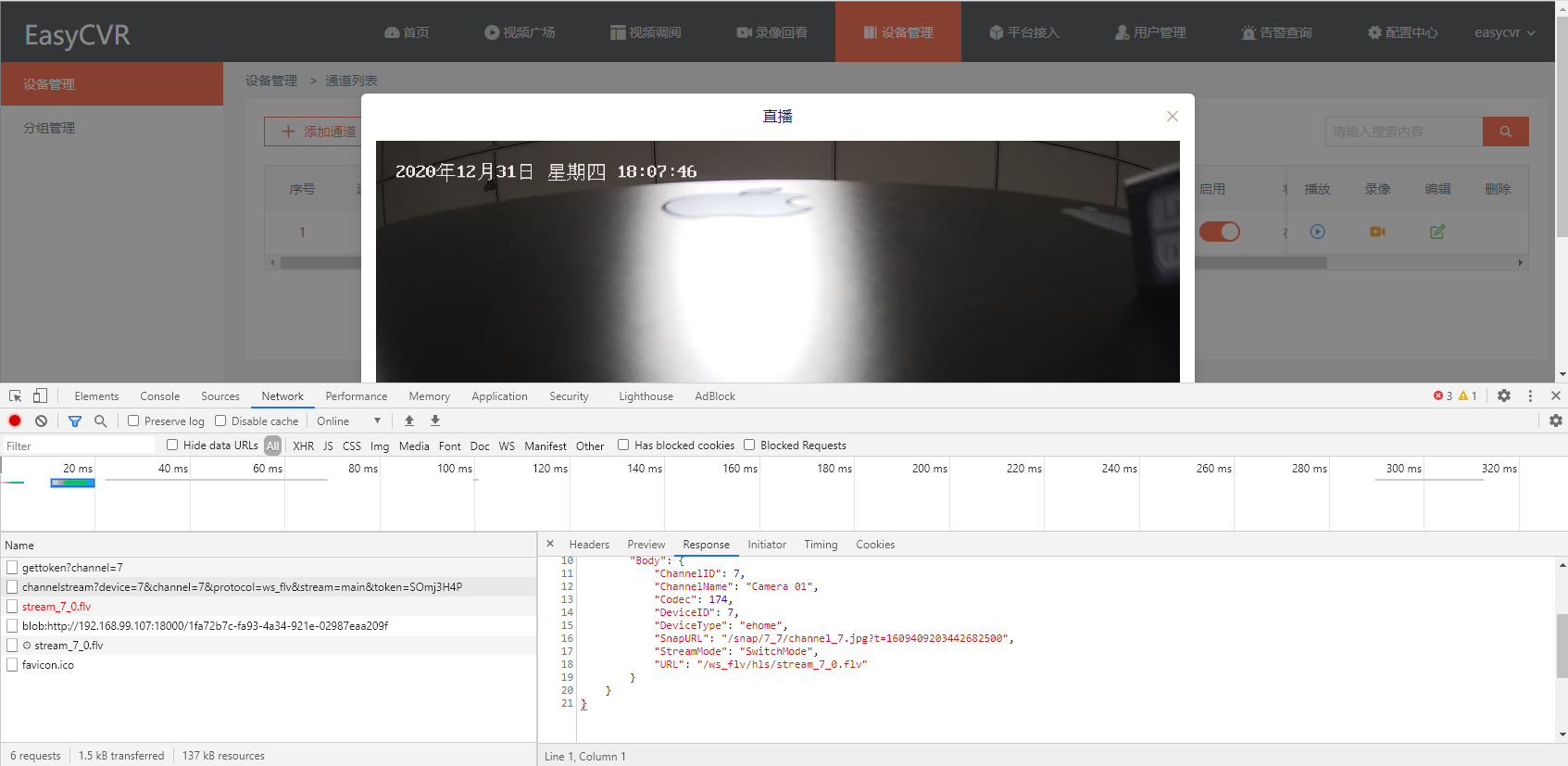Open DevTools settings gear icon
This screenshot has width=1568, height=766.
(x=1504, y=396)
